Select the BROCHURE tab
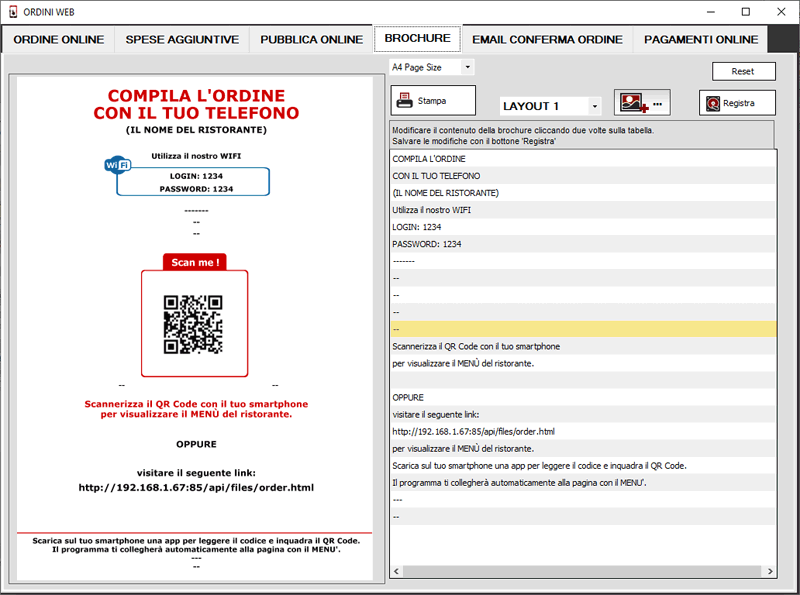Viewport: 800px width, 595px height. [x=417, y=38]
